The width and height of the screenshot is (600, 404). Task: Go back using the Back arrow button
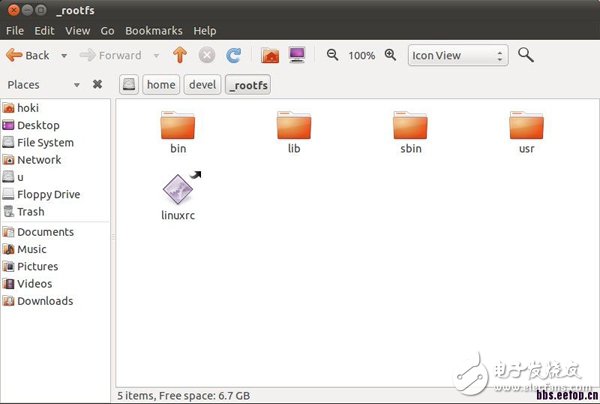point(28,55)
